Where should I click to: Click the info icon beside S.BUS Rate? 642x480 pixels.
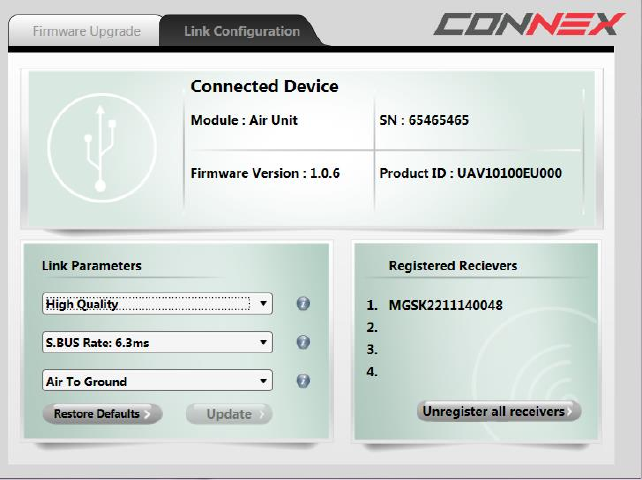[303, 342]
